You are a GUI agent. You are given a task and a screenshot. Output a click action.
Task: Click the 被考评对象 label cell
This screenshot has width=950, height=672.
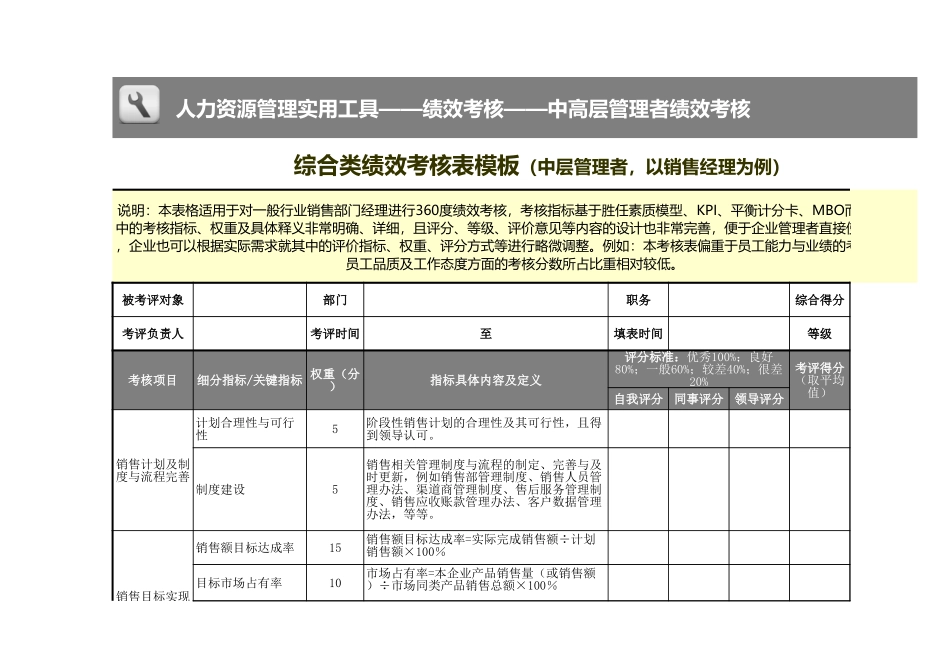(153, 300)
